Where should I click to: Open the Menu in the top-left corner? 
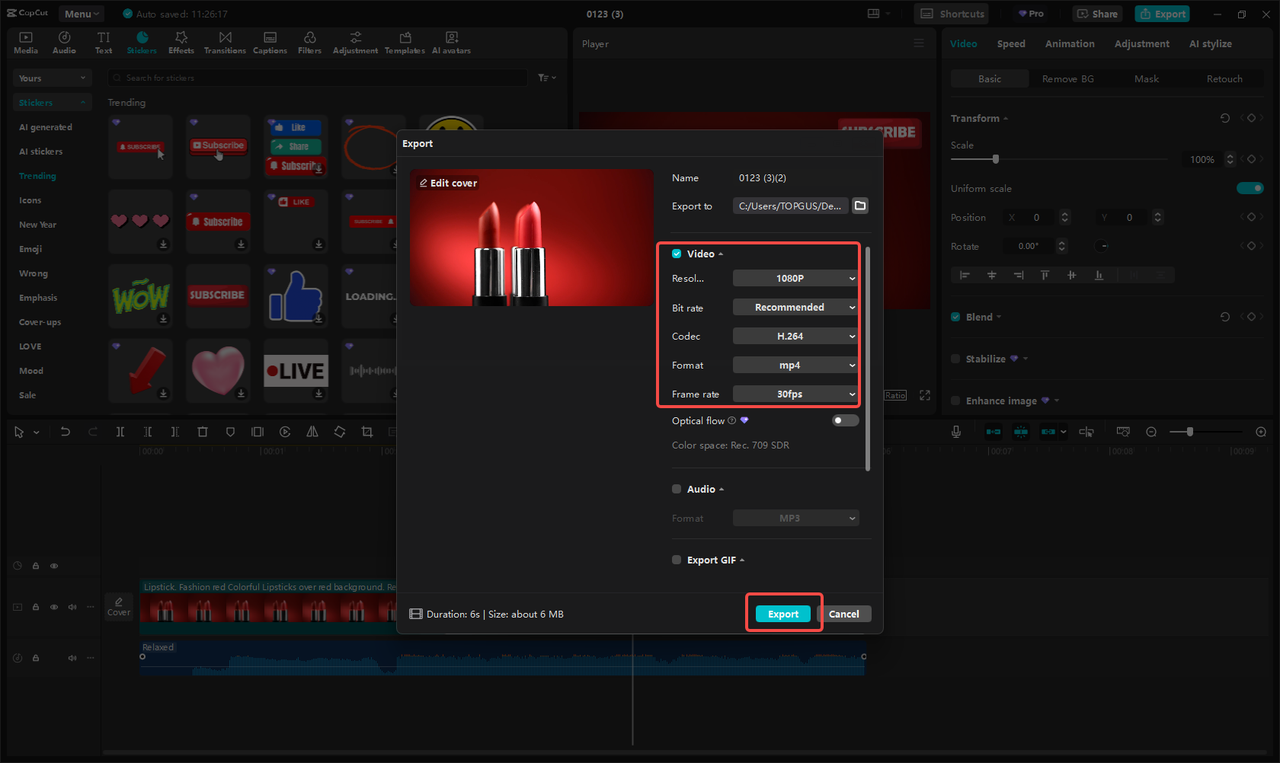tap(80, 13)
